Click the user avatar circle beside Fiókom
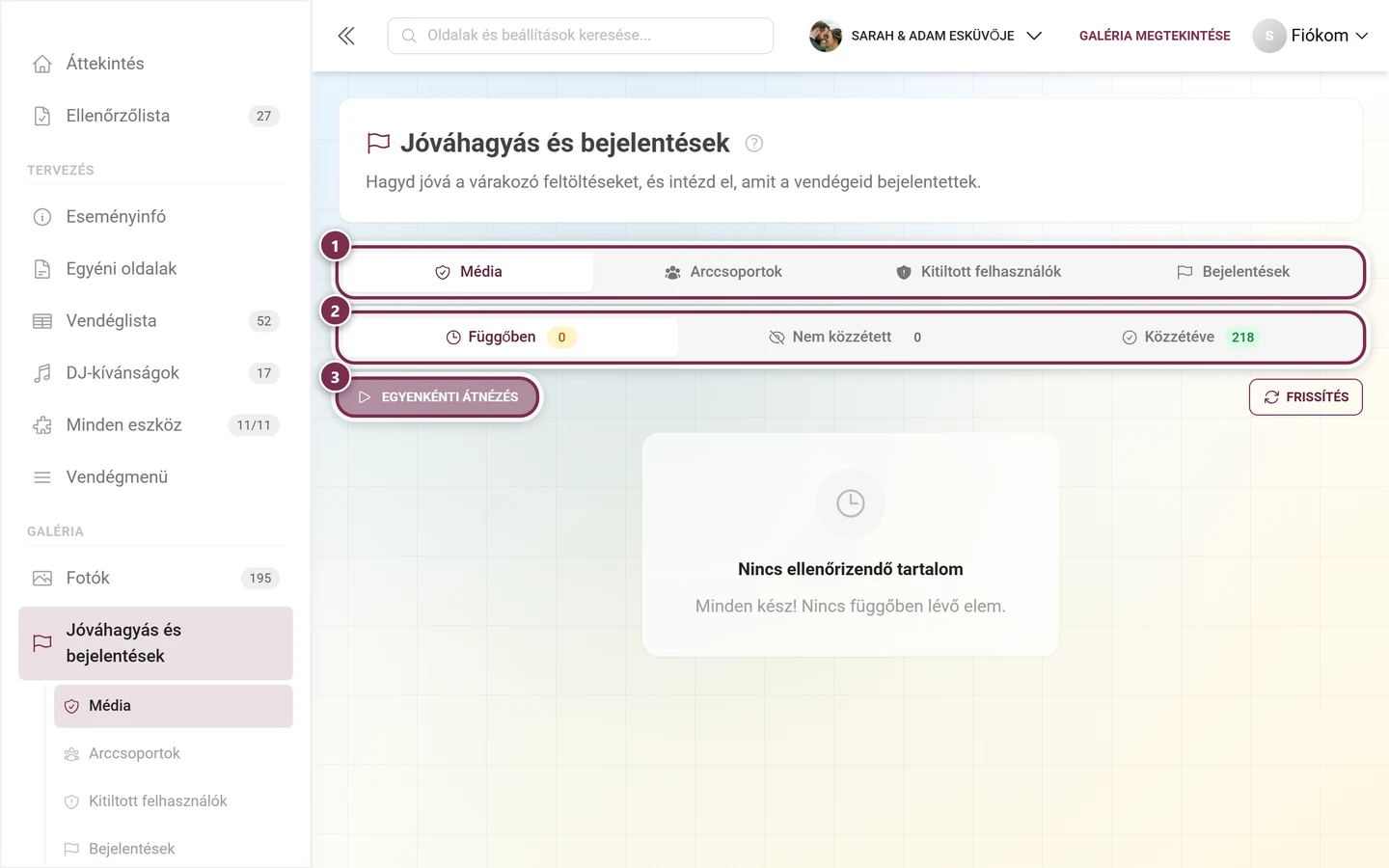 click(x=1269, y=36)
